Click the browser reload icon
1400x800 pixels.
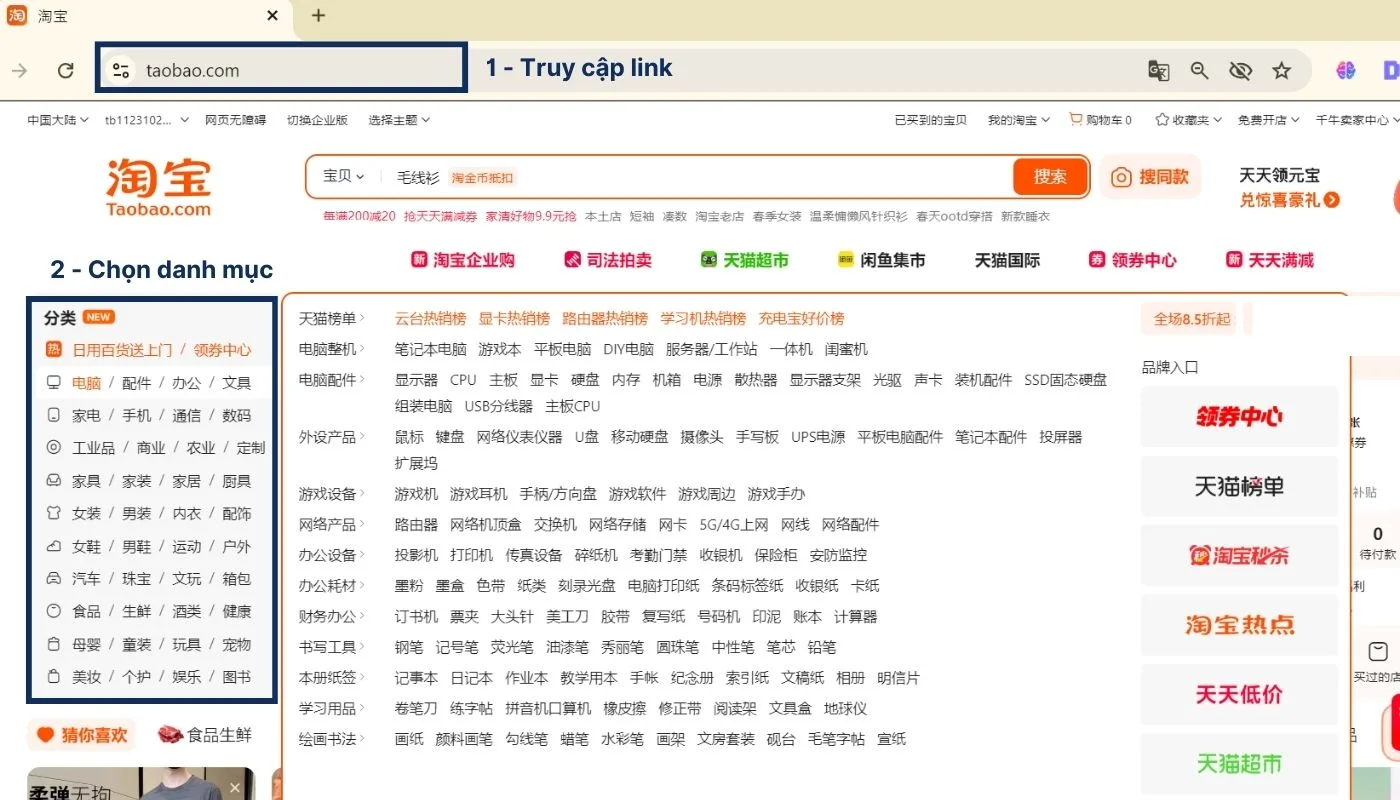(x=66, y=70)
